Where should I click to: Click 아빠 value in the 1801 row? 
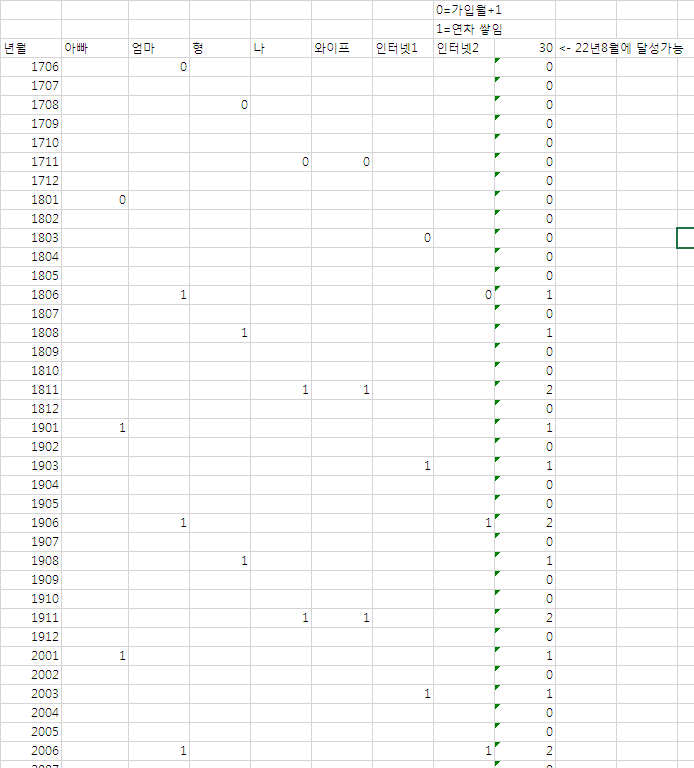95,200
